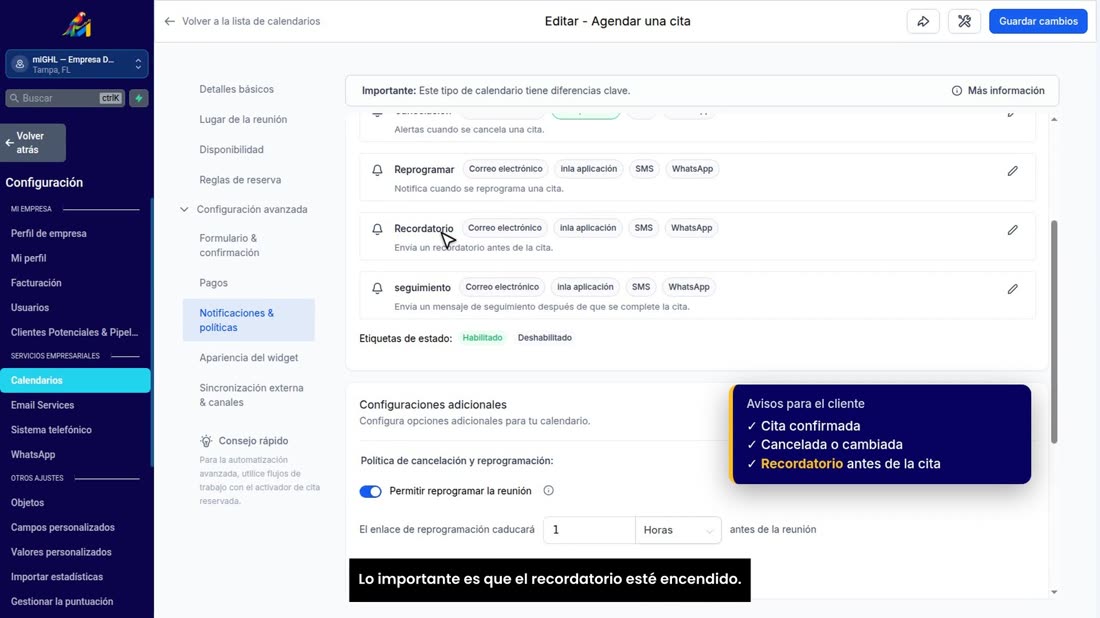The width and height of the screenshot is (1100, 618).
Task: Open 'Apariencia del widget' tab
Action: click(248, 358)
